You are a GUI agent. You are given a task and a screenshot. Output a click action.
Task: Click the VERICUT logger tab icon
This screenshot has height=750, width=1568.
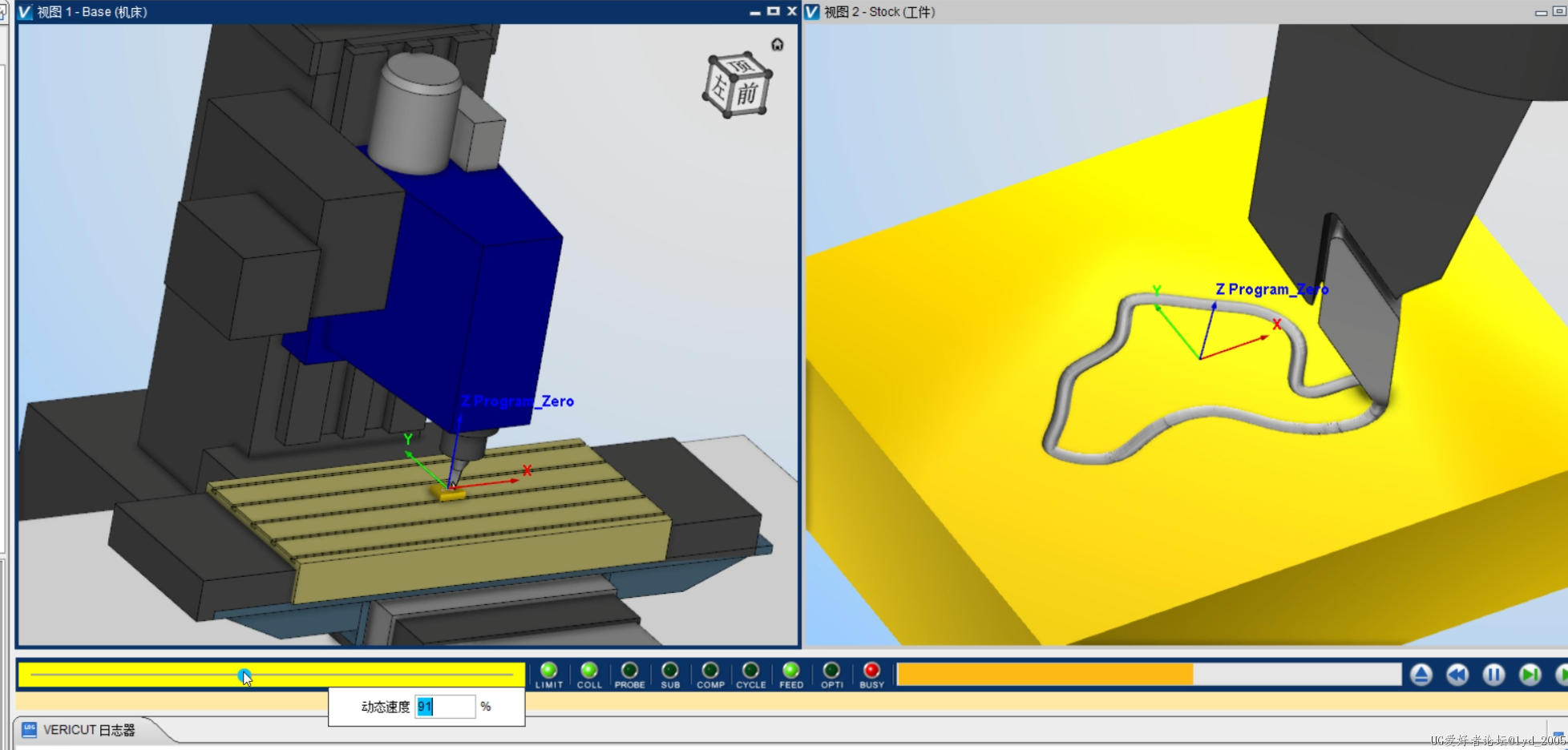(x=30, y=730)
